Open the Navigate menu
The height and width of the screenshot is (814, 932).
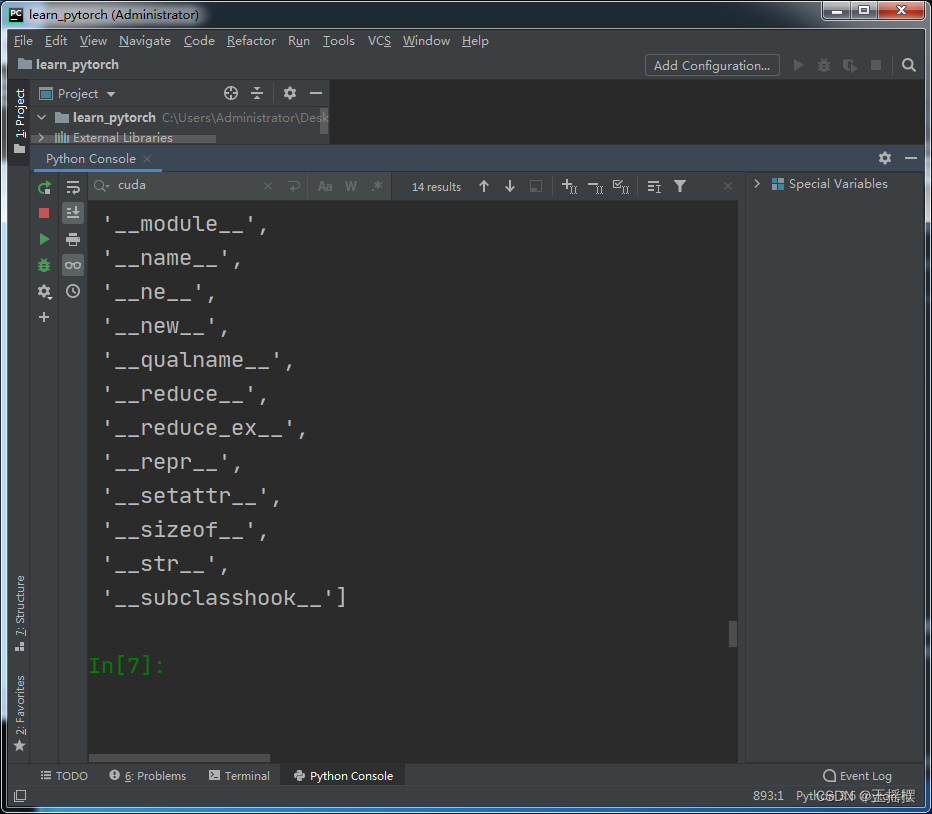pyautogui.click(x=144, y=41)
